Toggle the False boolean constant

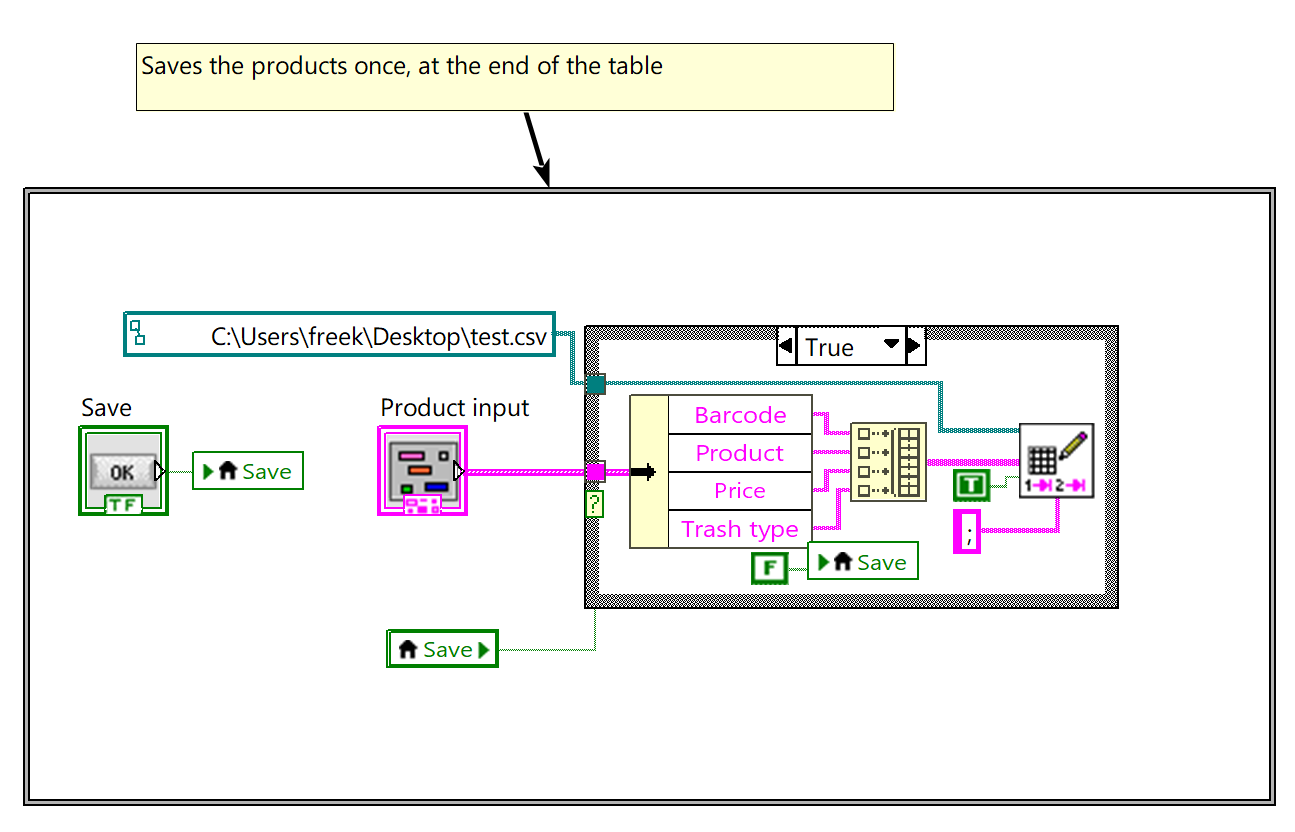[769, 569]
